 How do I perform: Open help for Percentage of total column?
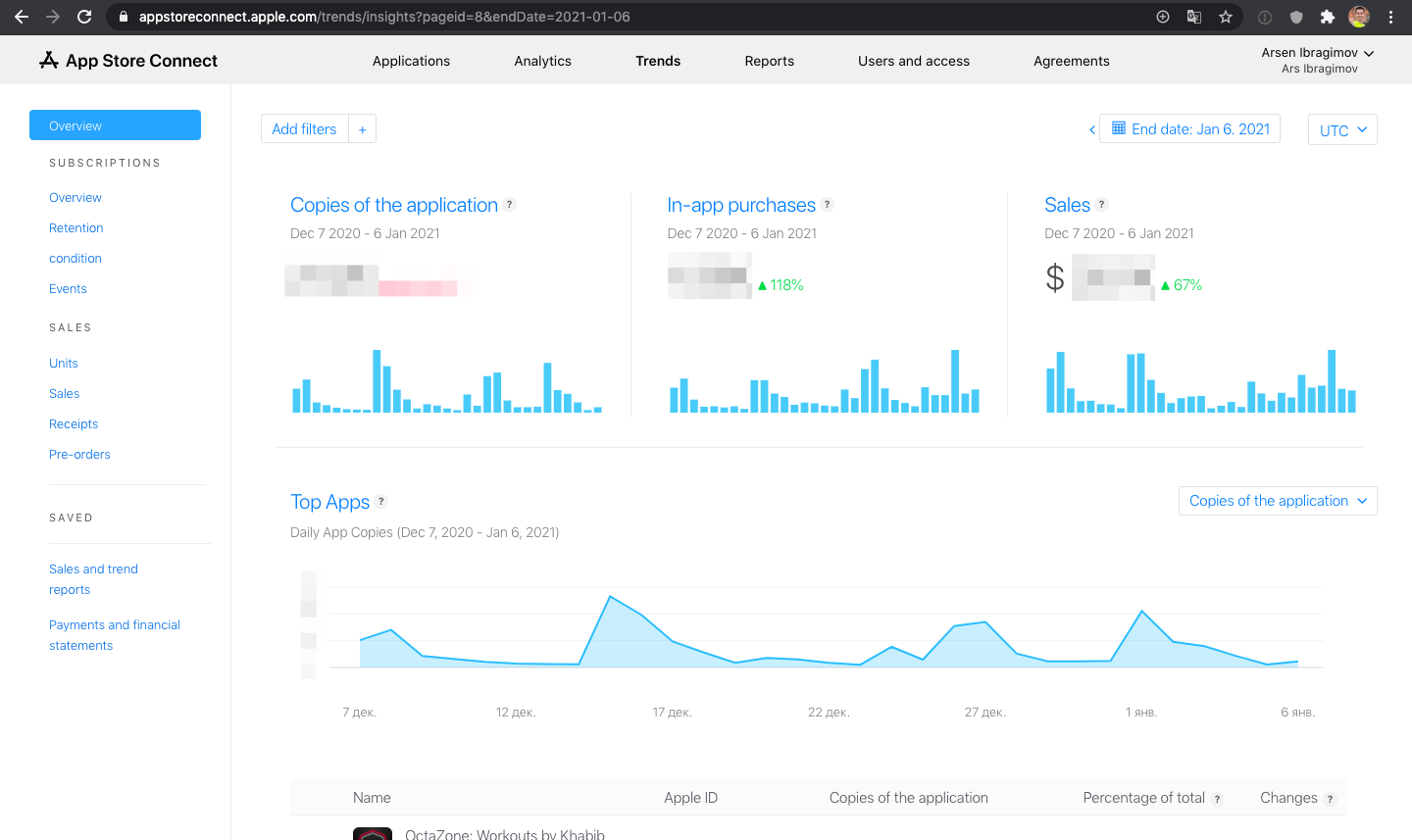(x=1218, y=799)
